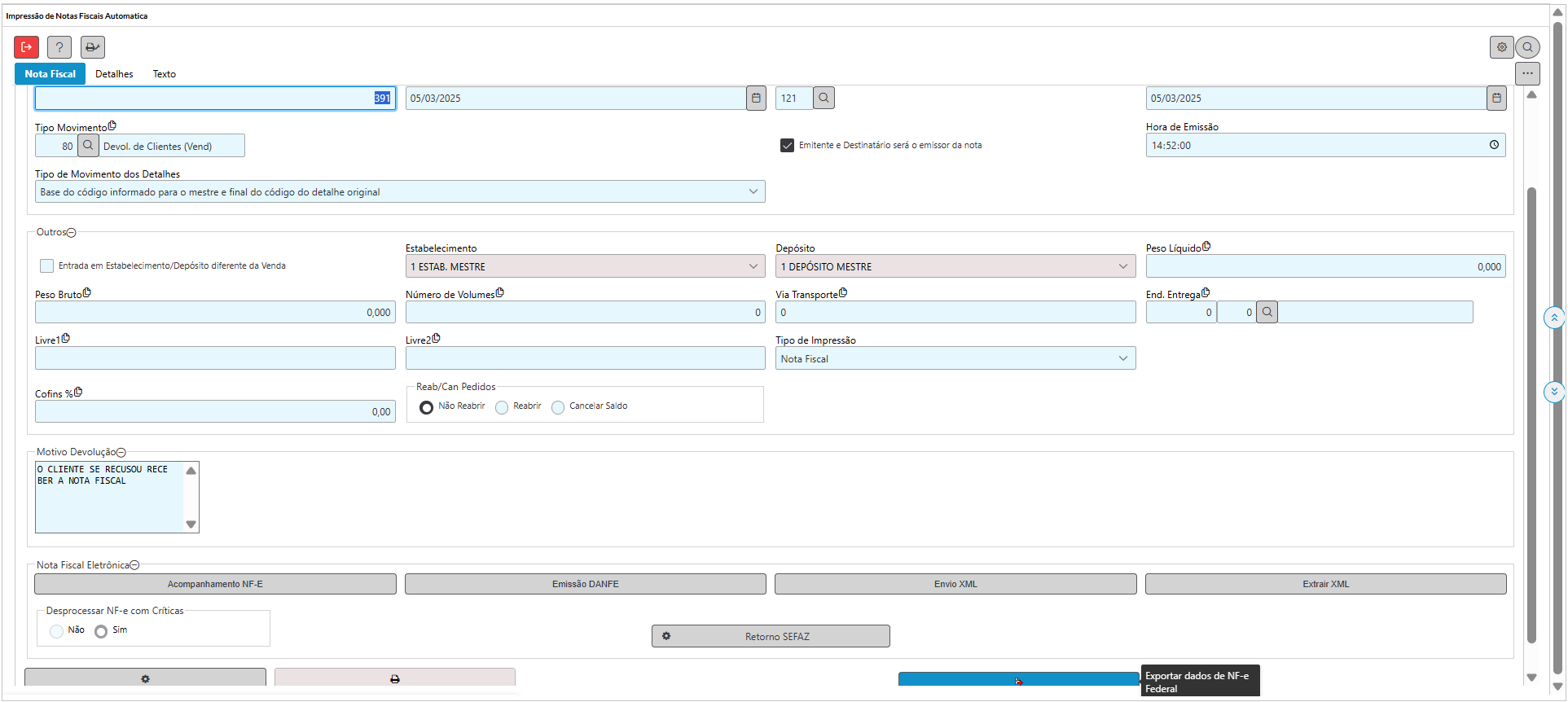Click the printer icon button at bottom
Viewport: 1568px width, 702px height.
tap(395, 678)
